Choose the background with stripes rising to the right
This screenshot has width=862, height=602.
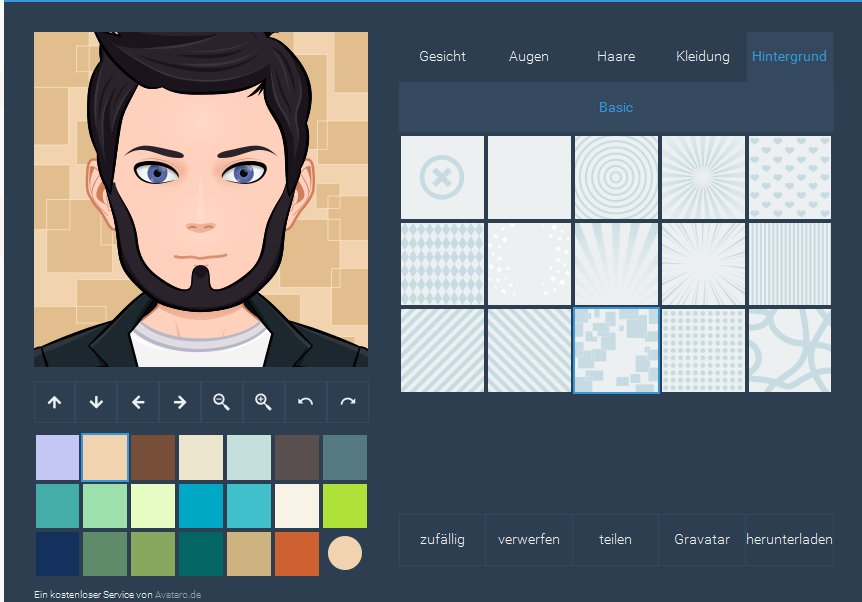pos(442,351)
